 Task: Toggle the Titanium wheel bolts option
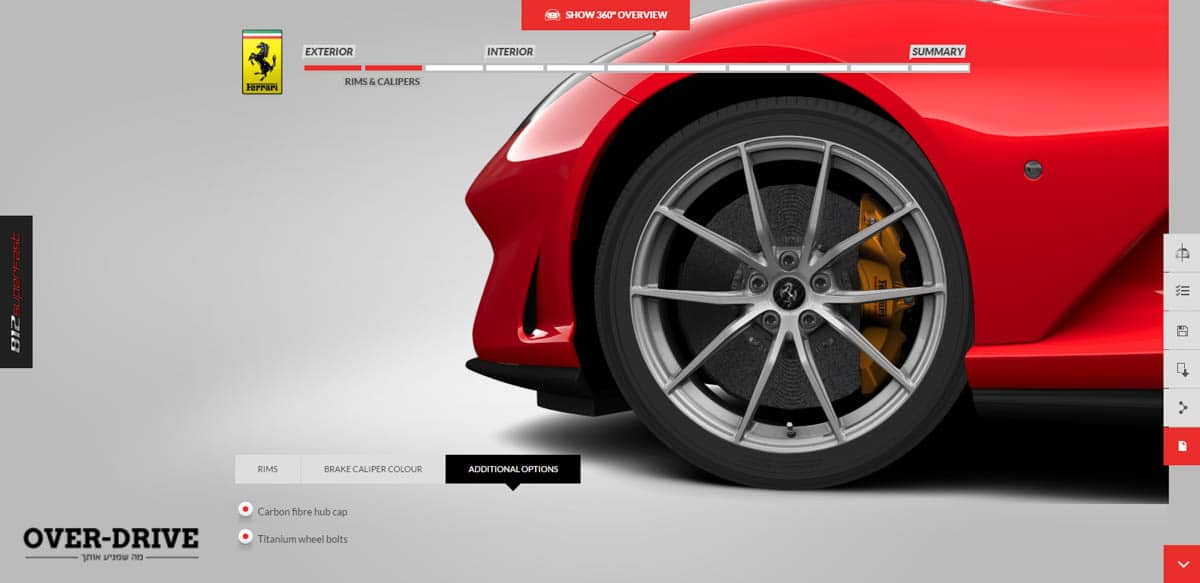pos(245,537)
